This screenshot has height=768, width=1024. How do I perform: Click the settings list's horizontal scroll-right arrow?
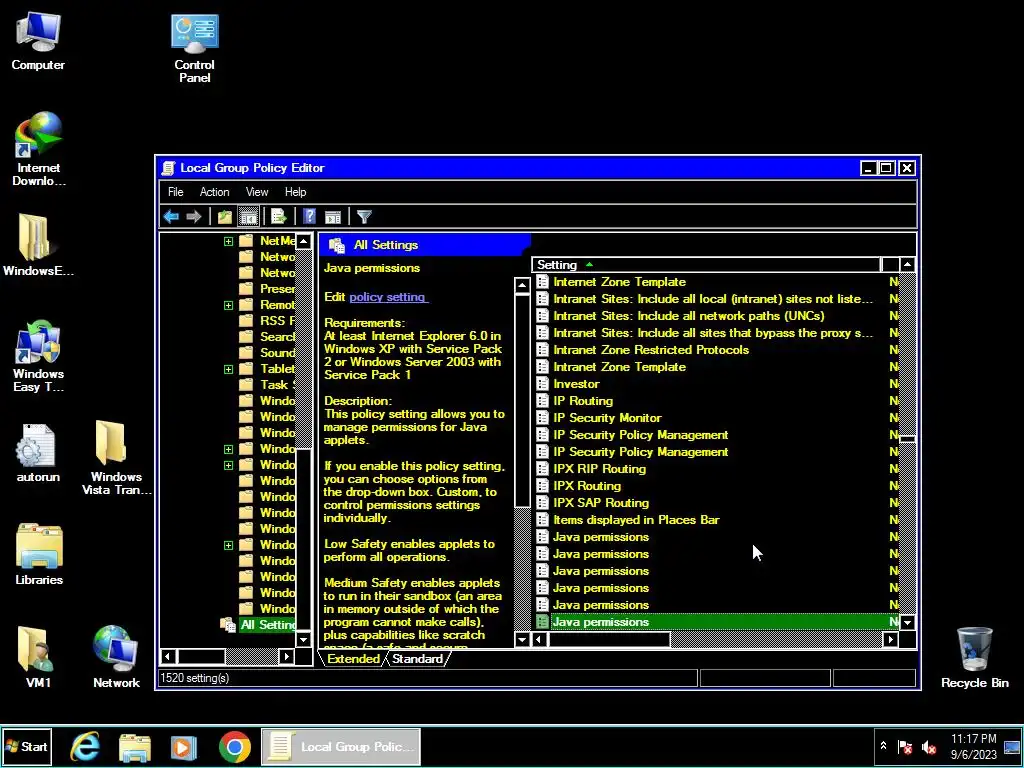(890, 640)
